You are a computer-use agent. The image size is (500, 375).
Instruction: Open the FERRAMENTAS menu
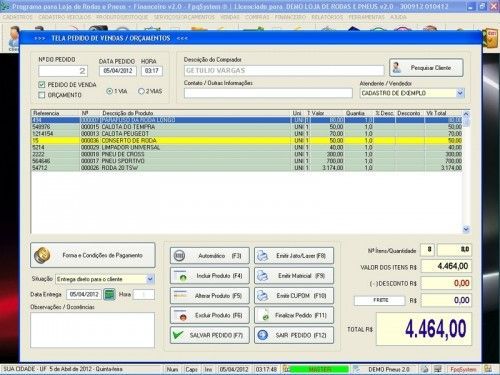pos(367,17)
